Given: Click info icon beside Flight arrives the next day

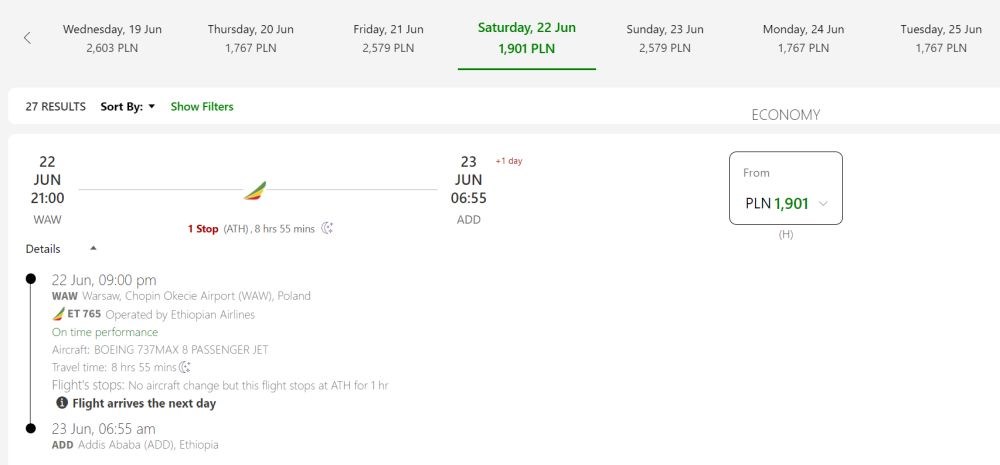Looking at the screenshot, I should tap(62, 403).
